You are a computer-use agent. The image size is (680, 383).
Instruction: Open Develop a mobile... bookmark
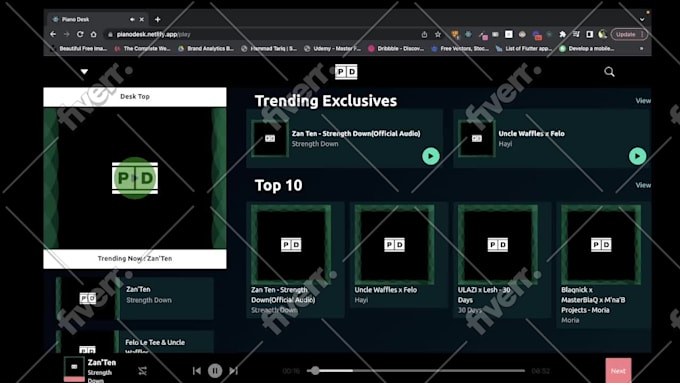tap(587, 49)
